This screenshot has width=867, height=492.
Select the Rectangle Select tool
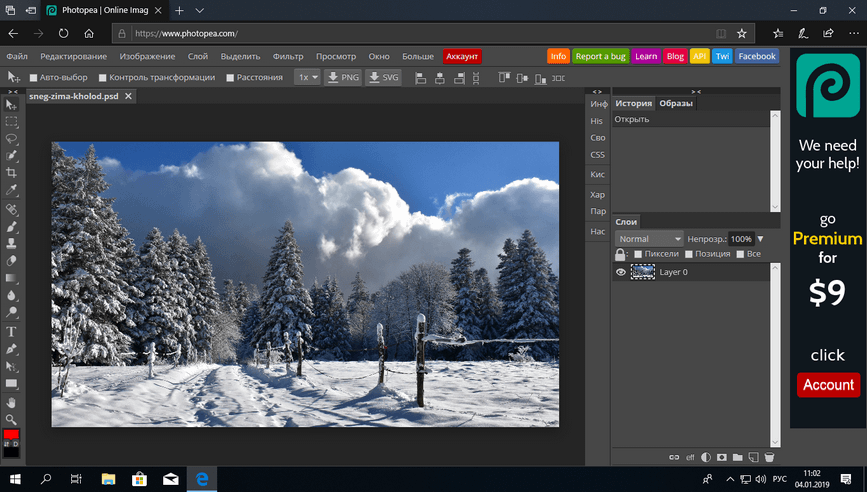click(x=11, y=122)
